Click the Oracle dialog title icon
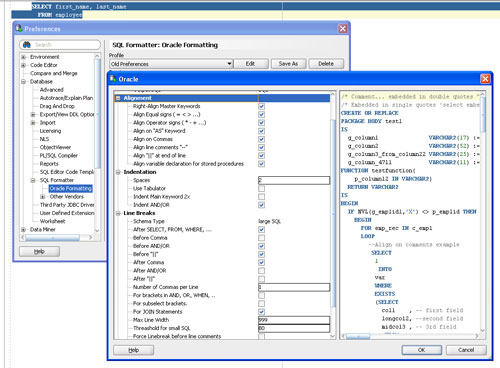Image resolution: width=500 pixels, height=368 pixels. (113, 79)
